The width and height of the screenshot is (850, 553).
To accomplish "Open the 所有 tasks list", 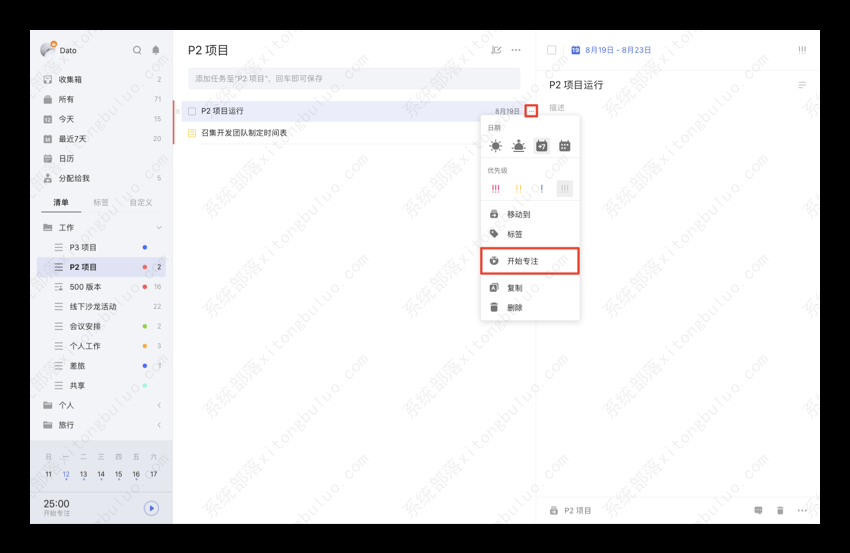I will (102, 99).
